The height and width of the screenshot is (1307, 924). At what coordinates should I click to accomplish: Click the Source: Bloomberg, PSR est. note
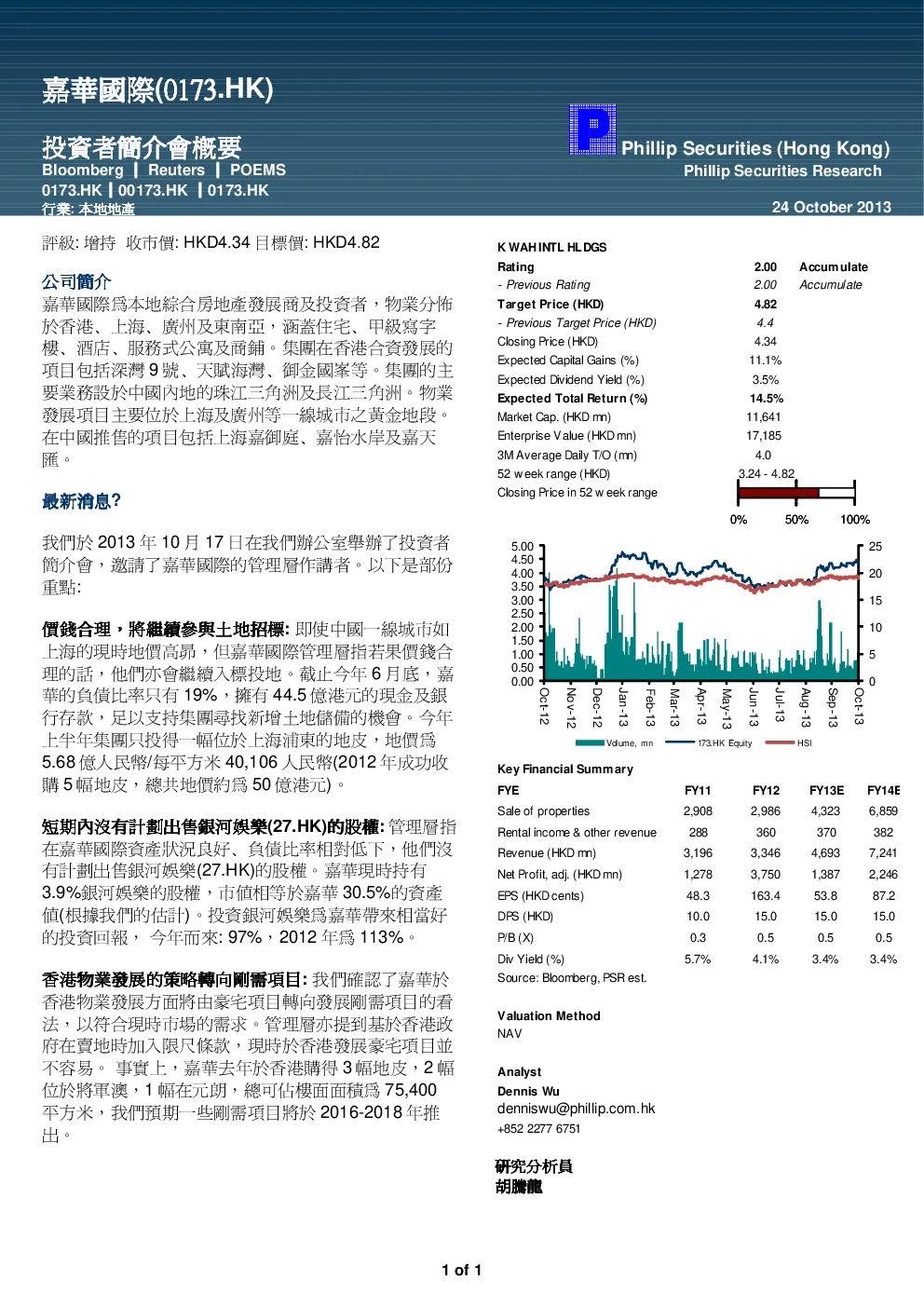[x=572, y=978]
